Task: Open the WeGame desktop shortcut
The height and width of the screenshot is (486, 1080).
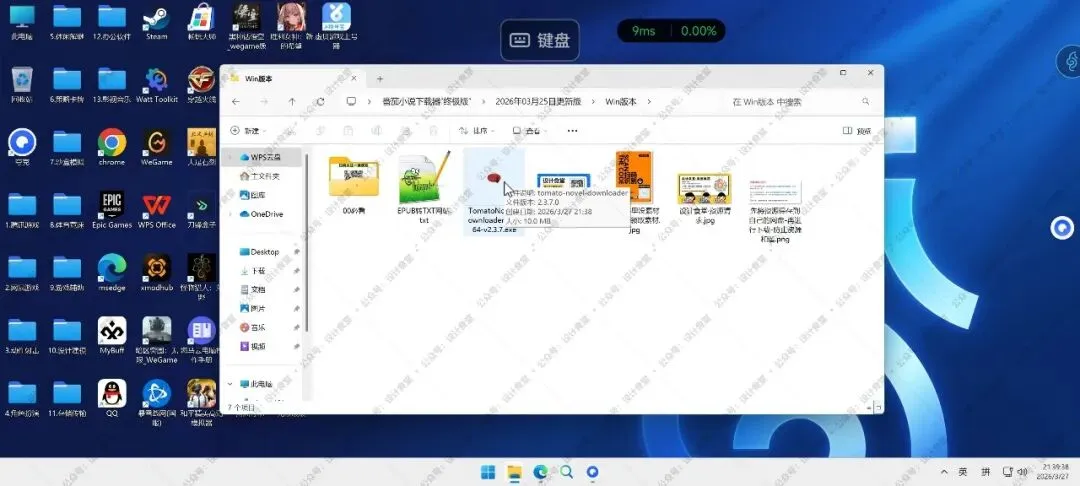Action: [x=156, y=147]
